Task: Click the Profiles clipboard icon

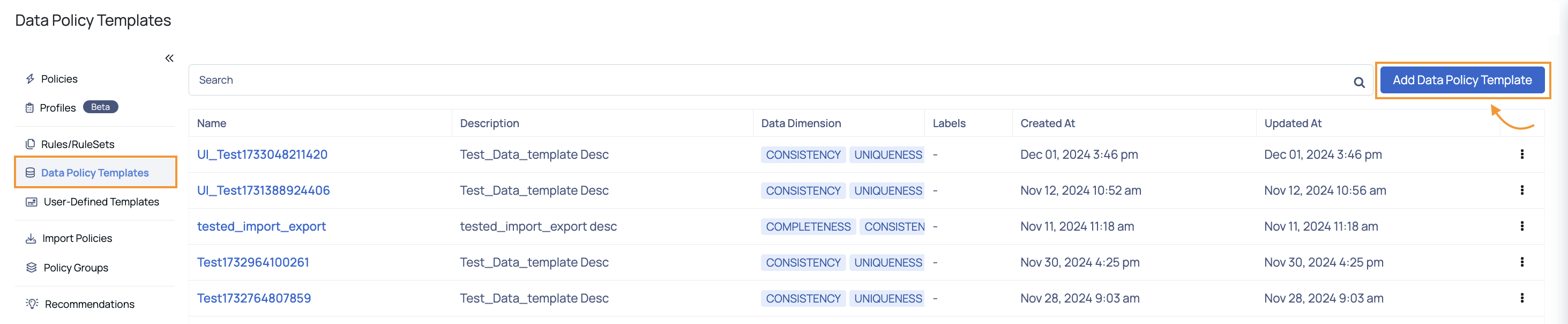Action: click(x=29, y=108)
